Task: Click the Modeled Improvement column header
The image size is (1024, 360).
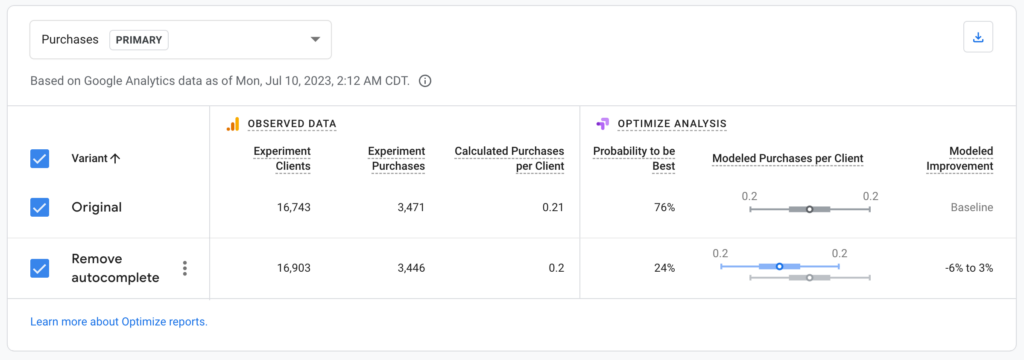Action: (960, 159)
